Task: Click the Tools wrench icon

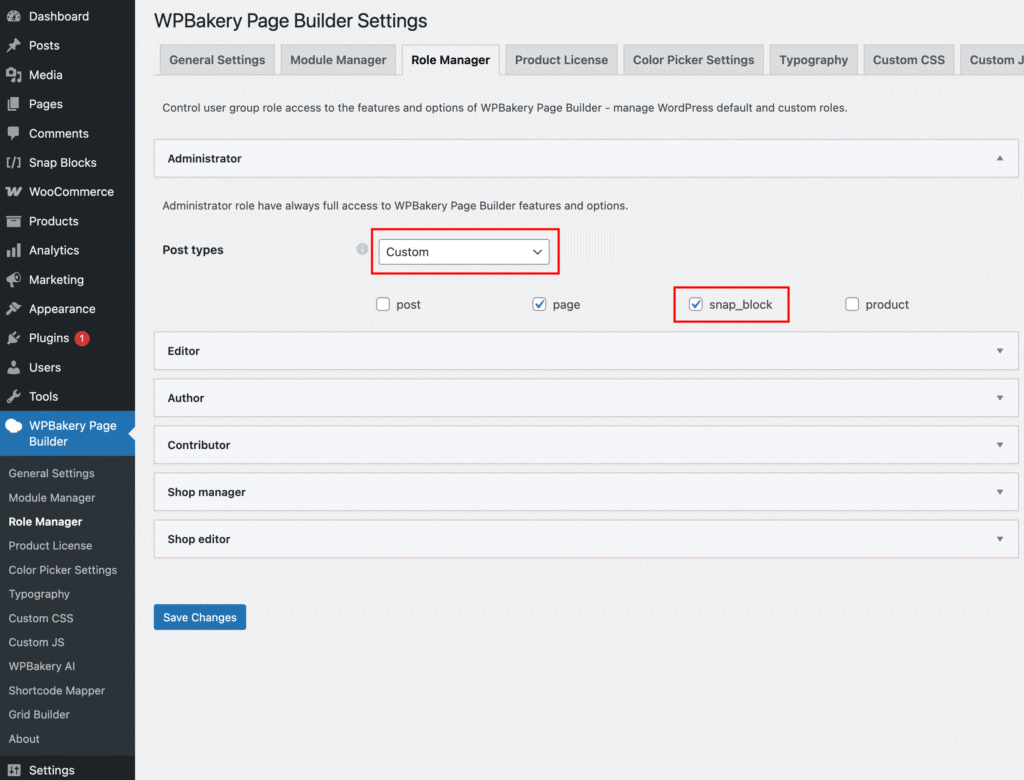Action: click(x=14, y=397)
